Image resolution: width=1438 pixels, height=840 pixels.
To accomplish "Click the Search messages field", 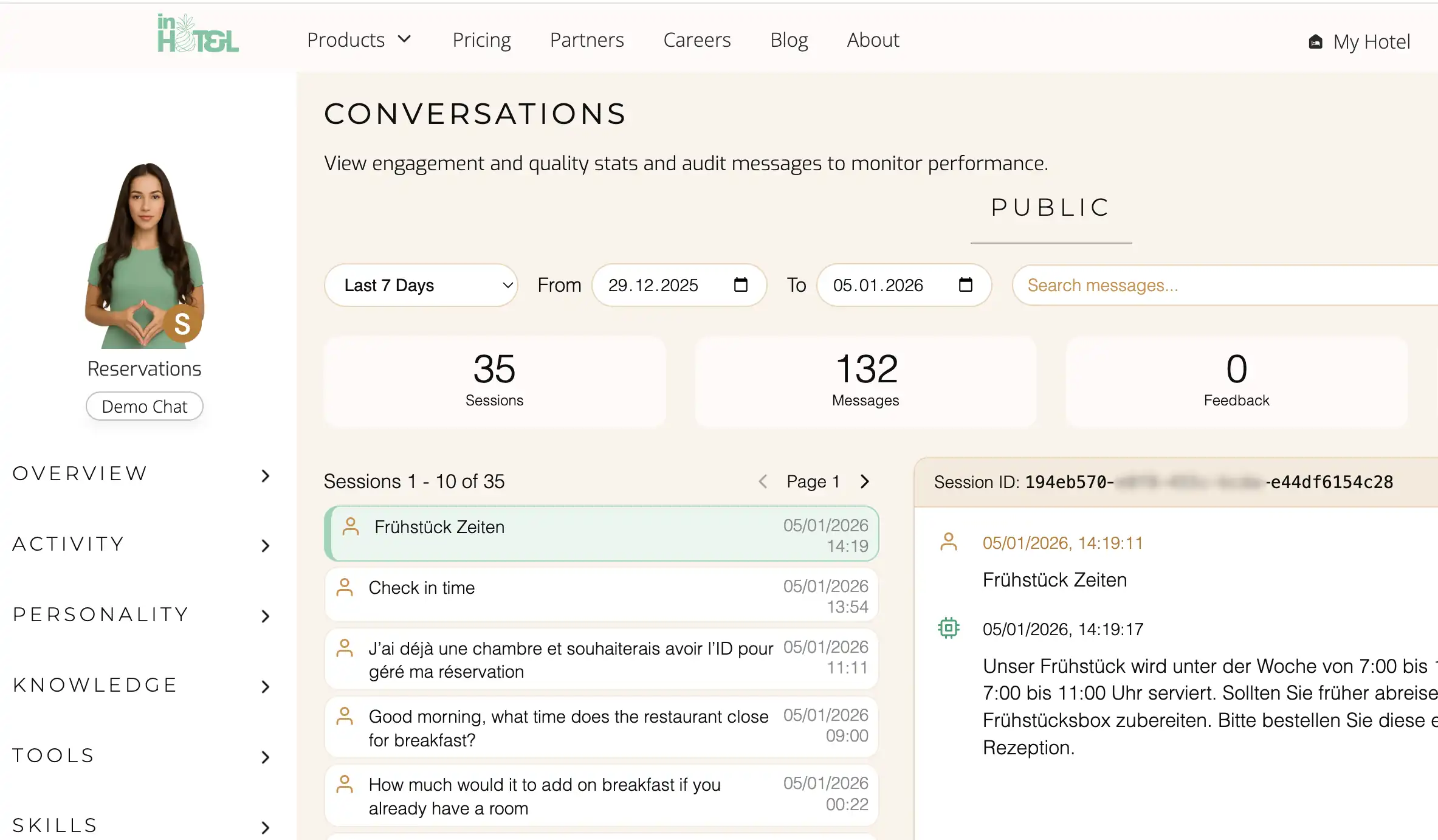I will pyautogui.click(x=1225, y=285).
